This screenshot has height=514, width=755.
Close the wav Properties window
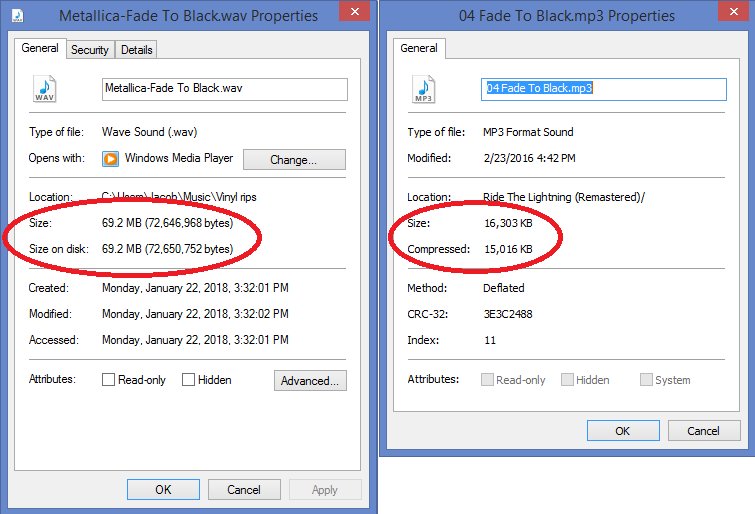(354, 11)
